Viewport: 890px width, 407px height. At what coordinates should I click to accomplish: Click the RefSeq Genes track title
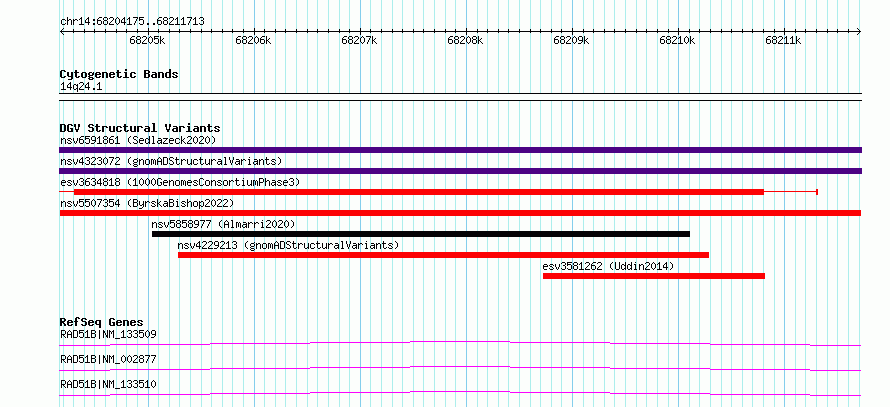point(102,322)
